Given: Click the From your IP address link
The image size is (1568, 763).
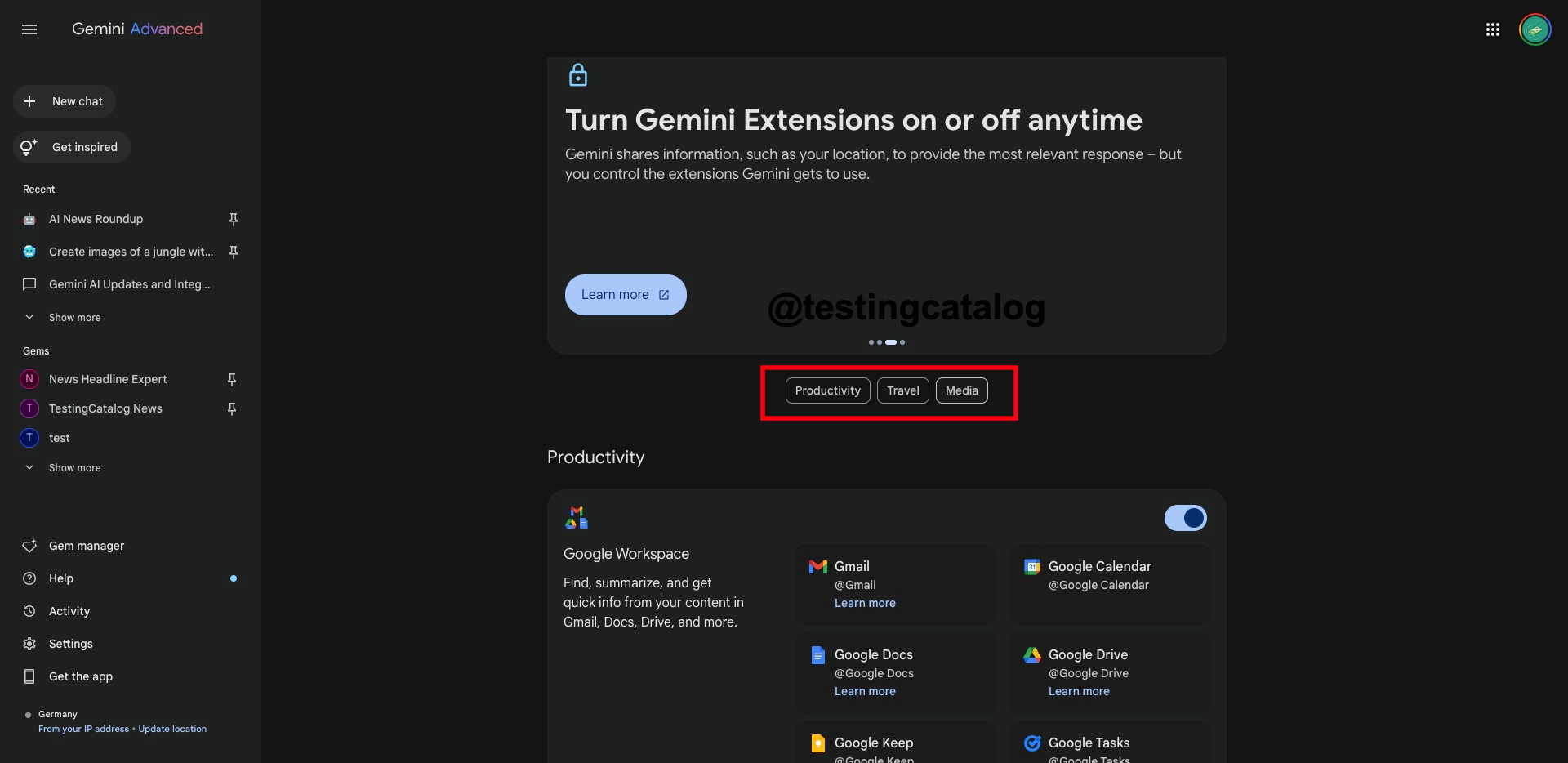Looking at the screenshot, I should click(x=83, y=729).
